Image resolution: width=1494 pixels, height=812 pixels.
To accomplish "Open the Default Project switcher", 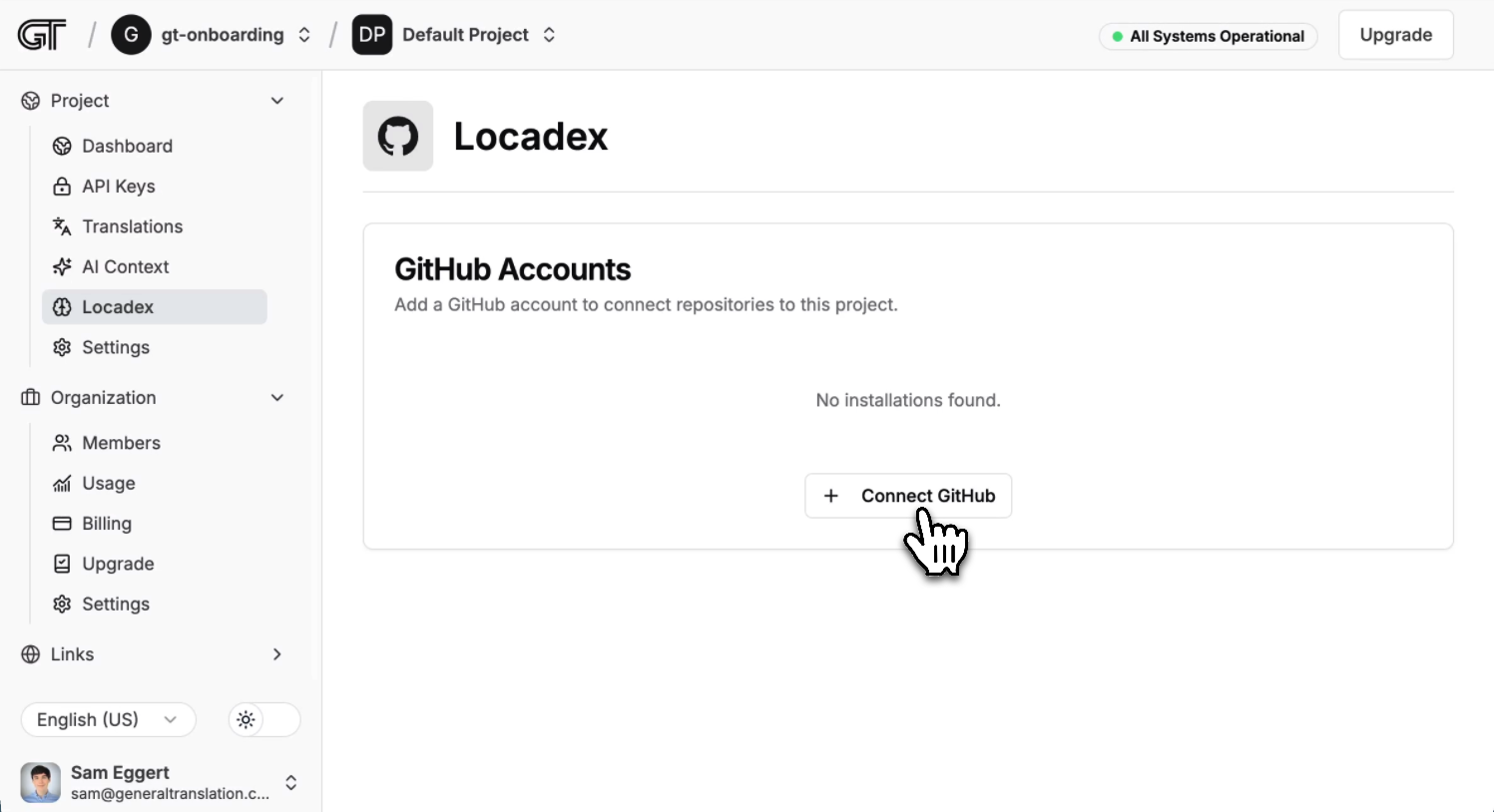I will click(x=465, y=34).
